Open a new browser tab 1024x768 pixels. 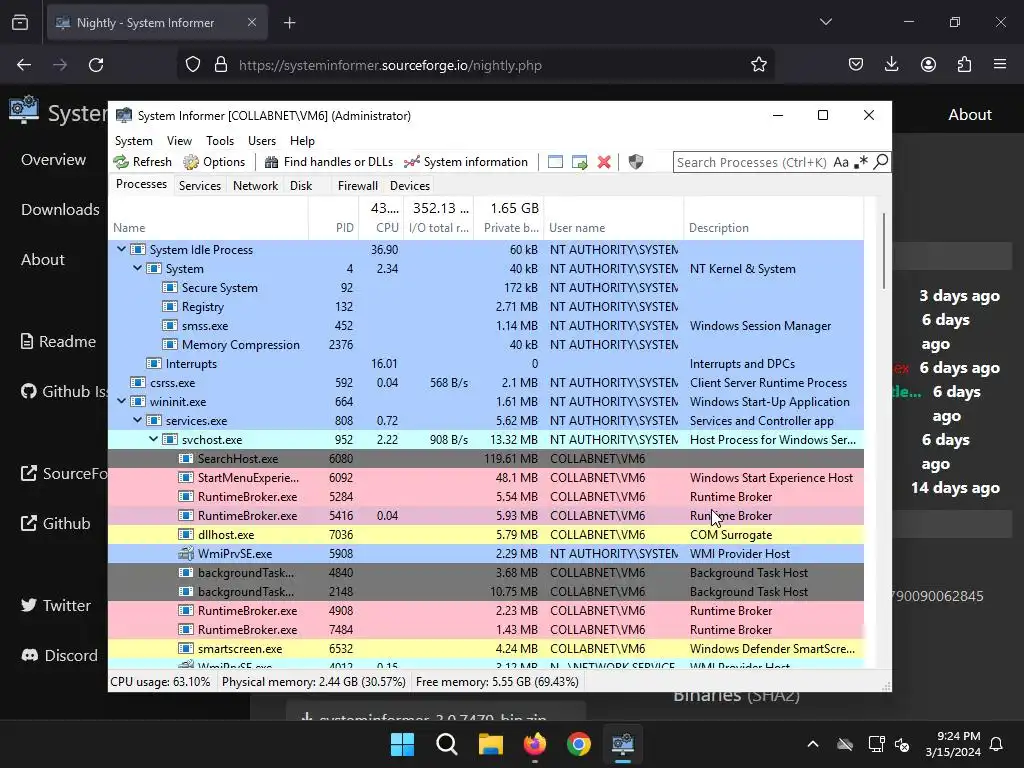[289, 23]
